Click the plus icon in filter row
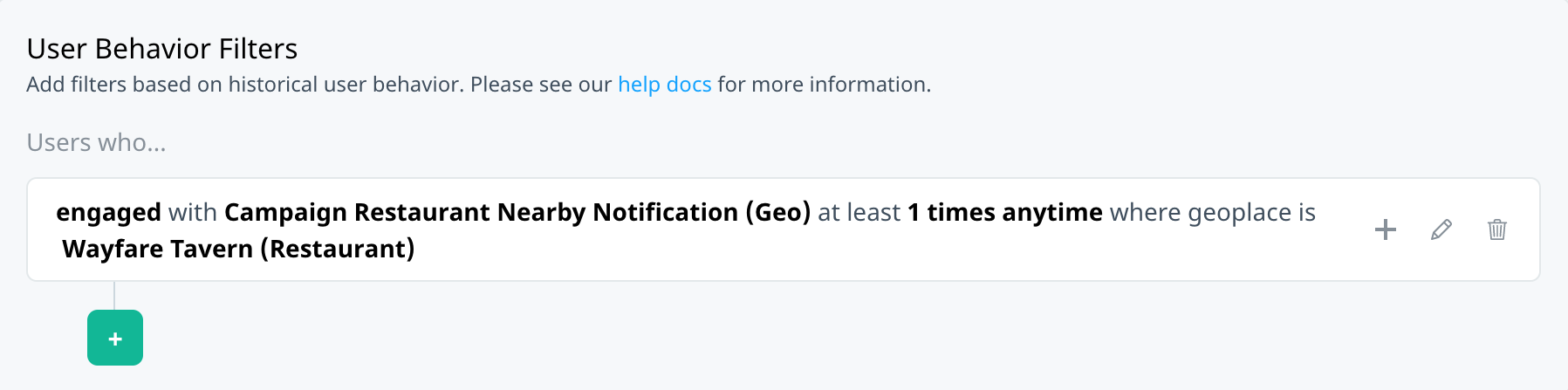1568x390 pixels. pyautogui.click(x=1386, y=229)
